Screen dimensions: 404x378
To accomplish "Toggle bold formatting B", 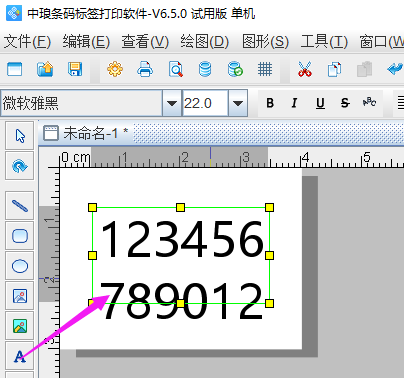I will [270, 103].
